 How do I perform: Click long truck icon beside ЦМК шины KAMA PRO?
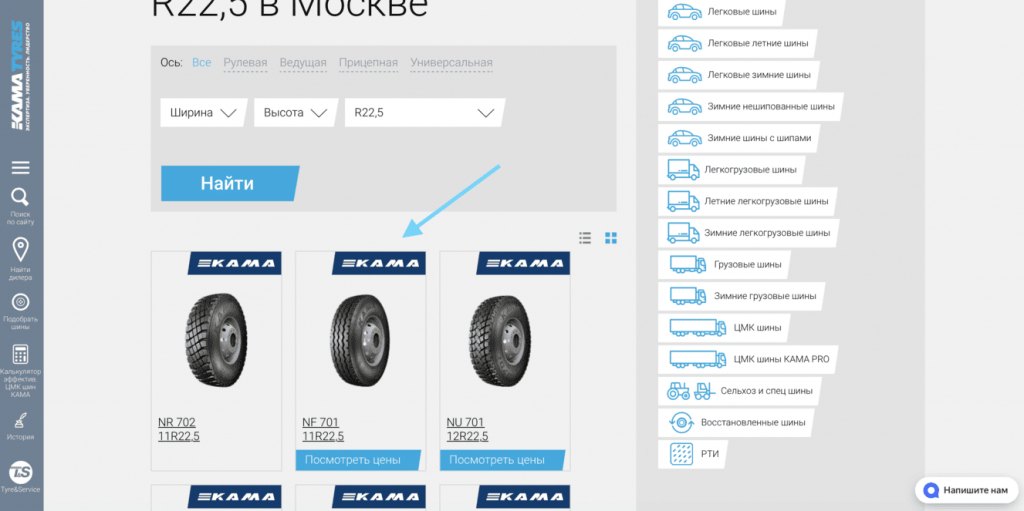[x=697, y=359]
